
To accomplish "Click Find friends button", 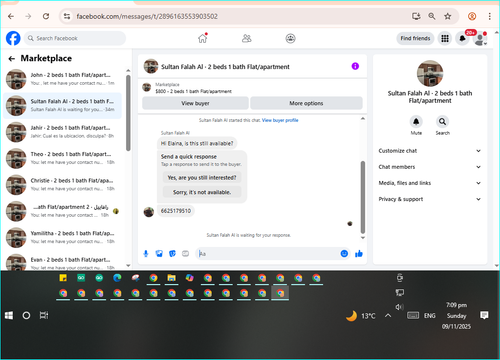I will [x=415, y=38].
